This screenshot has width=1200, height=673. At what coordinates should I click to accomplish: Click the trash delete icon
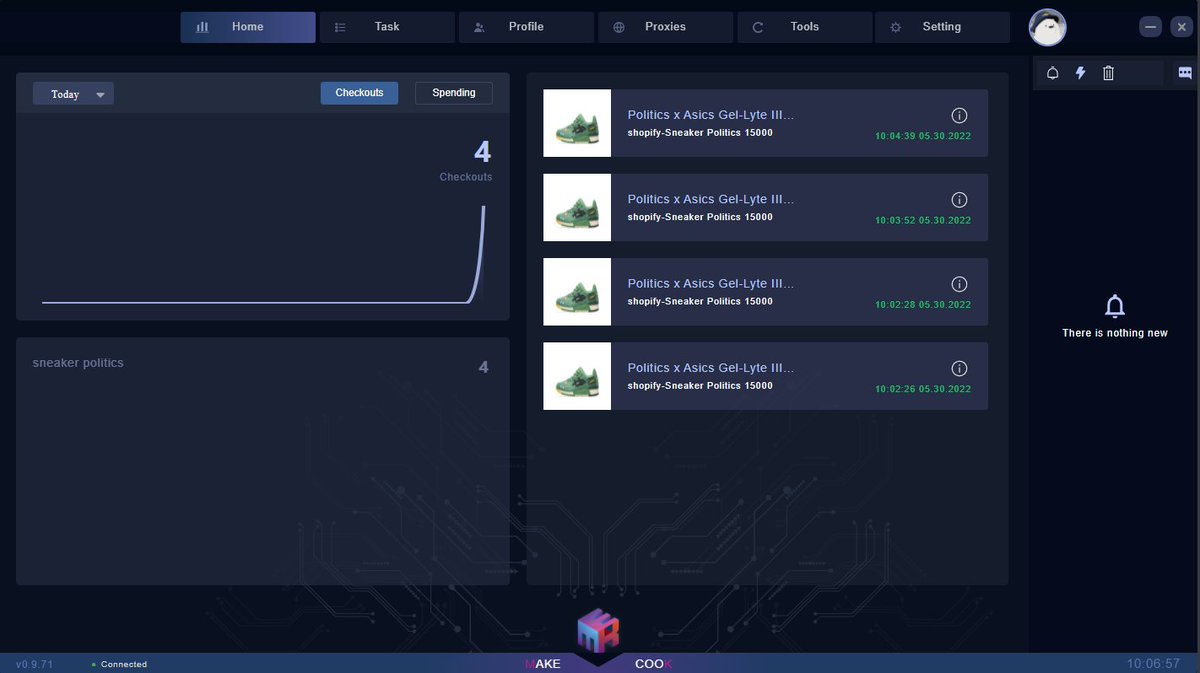click(1108, 73)
